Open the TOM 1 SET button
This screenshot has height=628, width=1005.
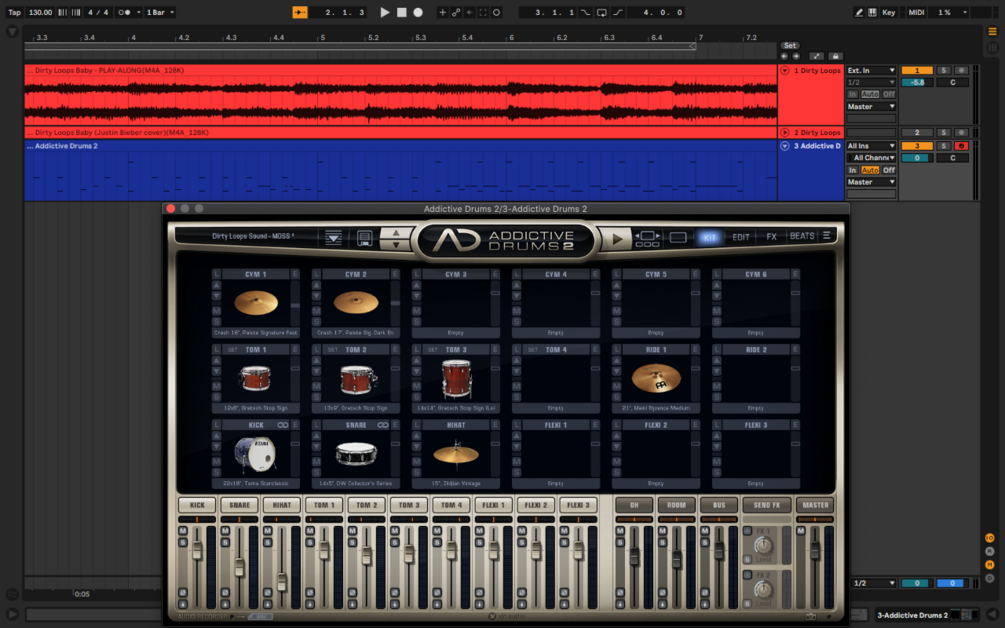click(x=232, y=350)
